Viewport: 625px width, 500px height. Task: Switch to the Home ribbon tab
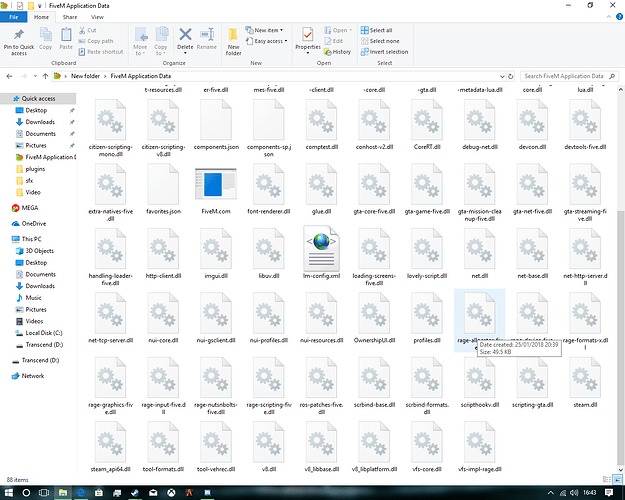coord(41,17)
